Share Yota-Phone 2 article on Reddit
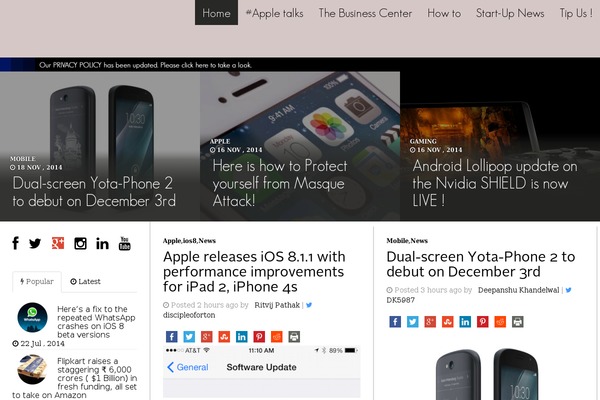This screenshot has height=400, width=600. click(500, 322)
